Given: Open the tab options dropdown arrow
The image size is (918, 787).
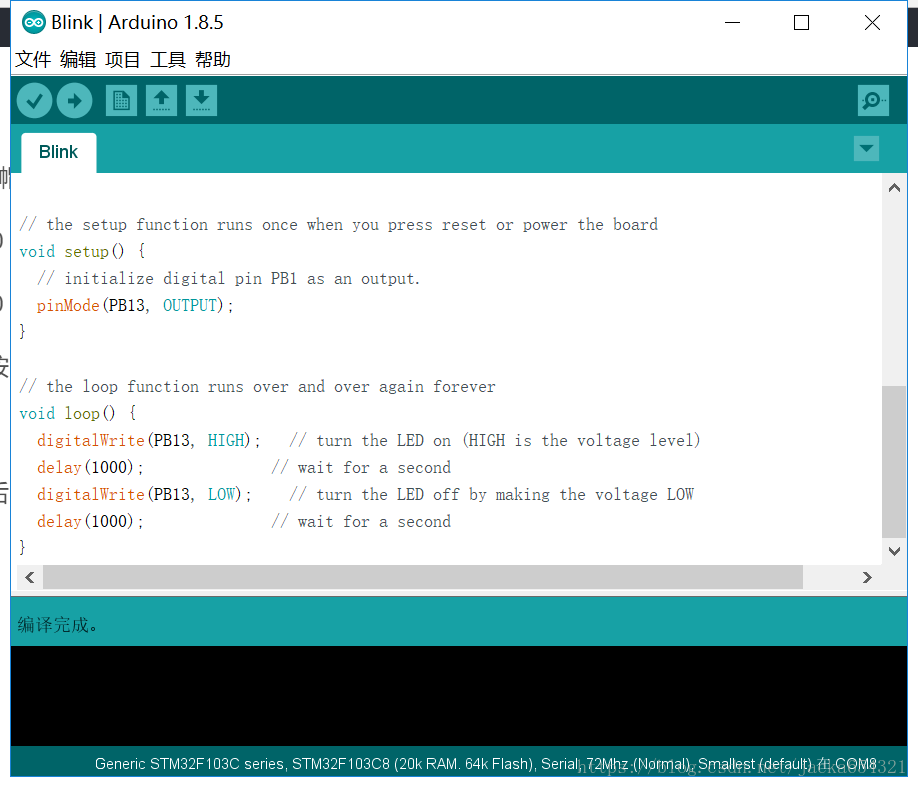Looking at the screenshot, I should pyautogui.click(x=866, y=149).
